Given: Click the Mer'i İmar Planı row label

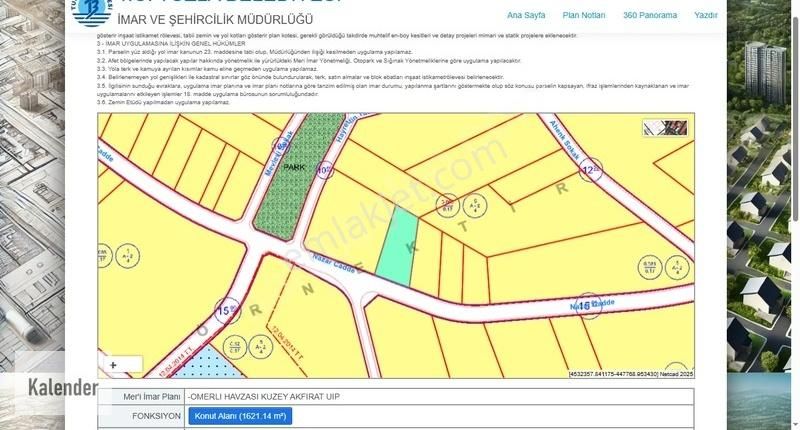Looking at the screenshot, I should [x=152, y=396].
